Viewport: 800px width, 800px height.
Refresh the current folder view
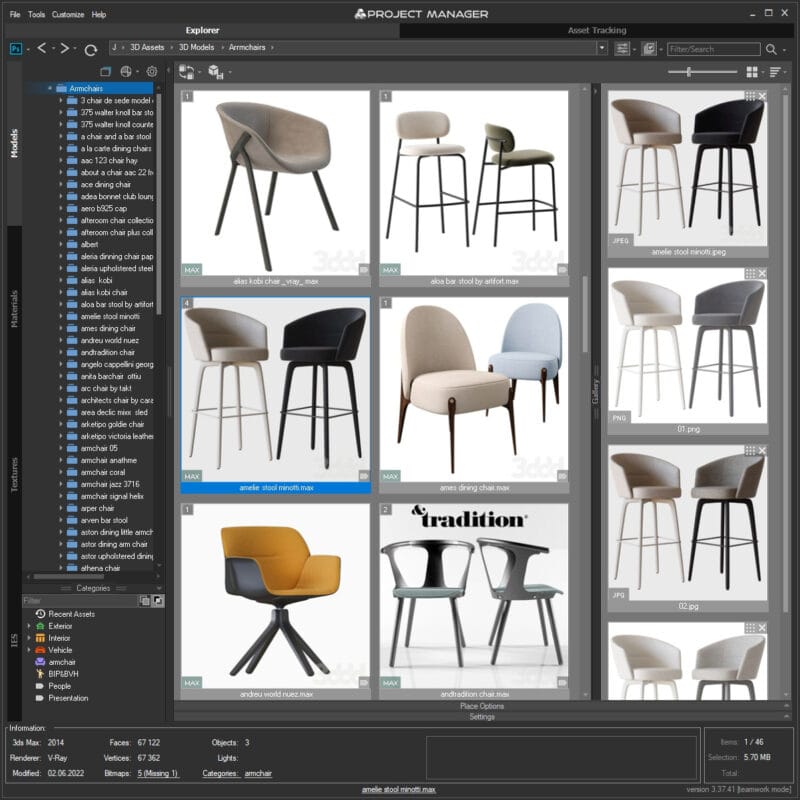pyautogui.click(x=91, y=49)
